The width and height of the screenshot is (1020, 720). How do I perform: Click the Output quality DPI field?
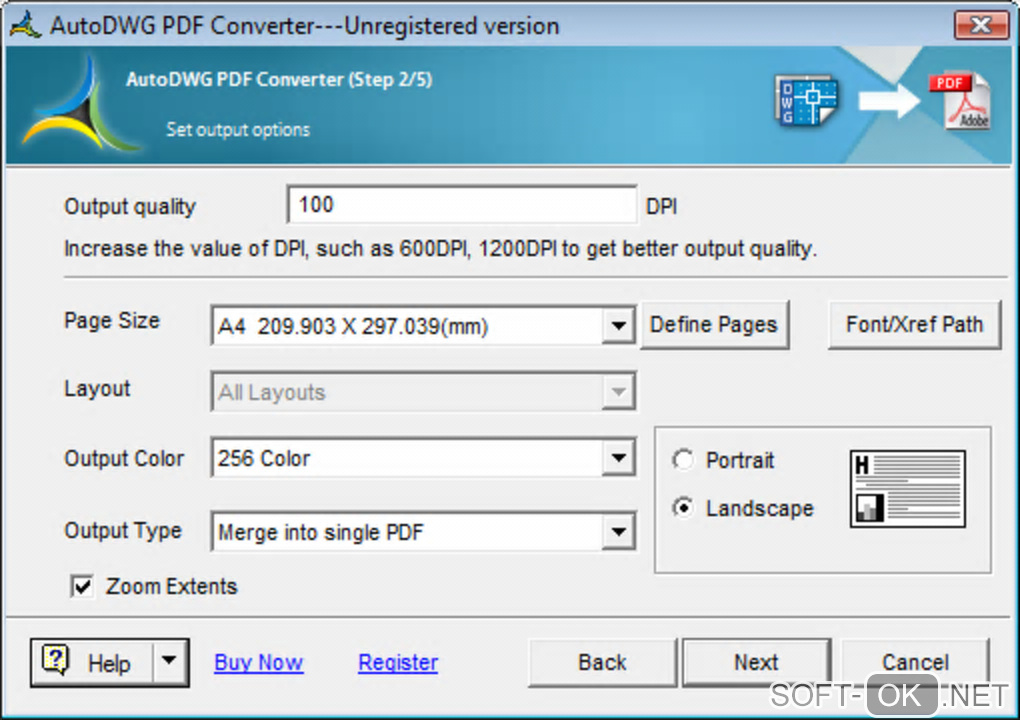click(462, 205)
